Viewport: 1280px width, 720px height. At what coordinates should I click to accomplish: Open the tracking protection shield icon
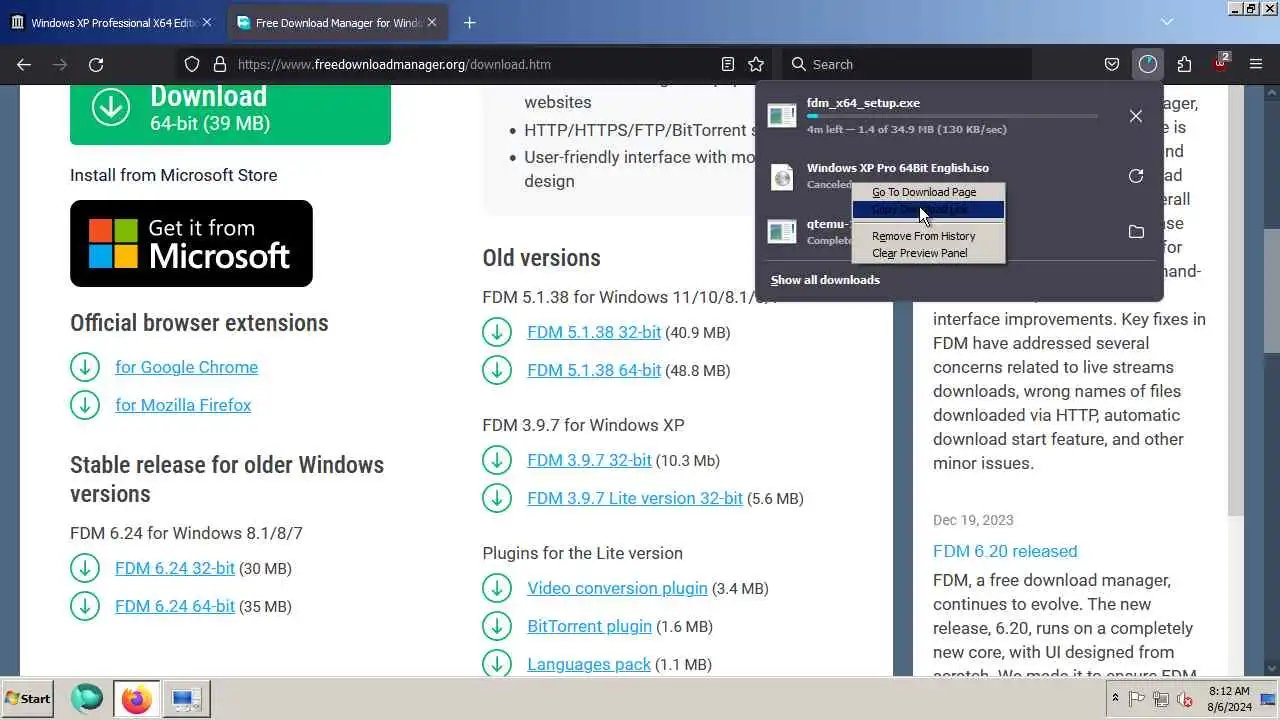[x=192, y=64]
